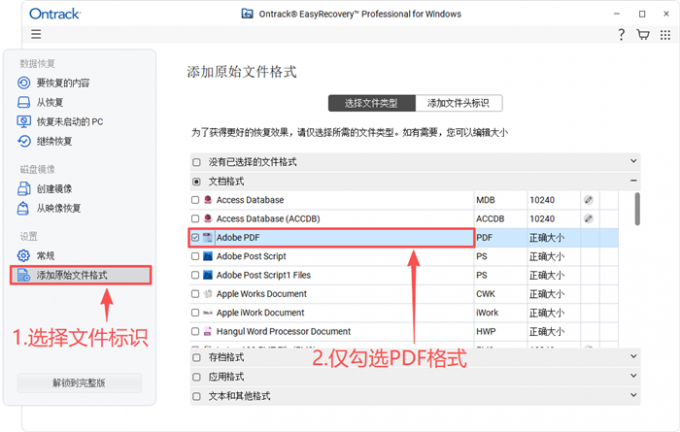This screenshot has width=680, height=432.
Task: Edit size for Access Database MDB row
Action: pos(588,200)
